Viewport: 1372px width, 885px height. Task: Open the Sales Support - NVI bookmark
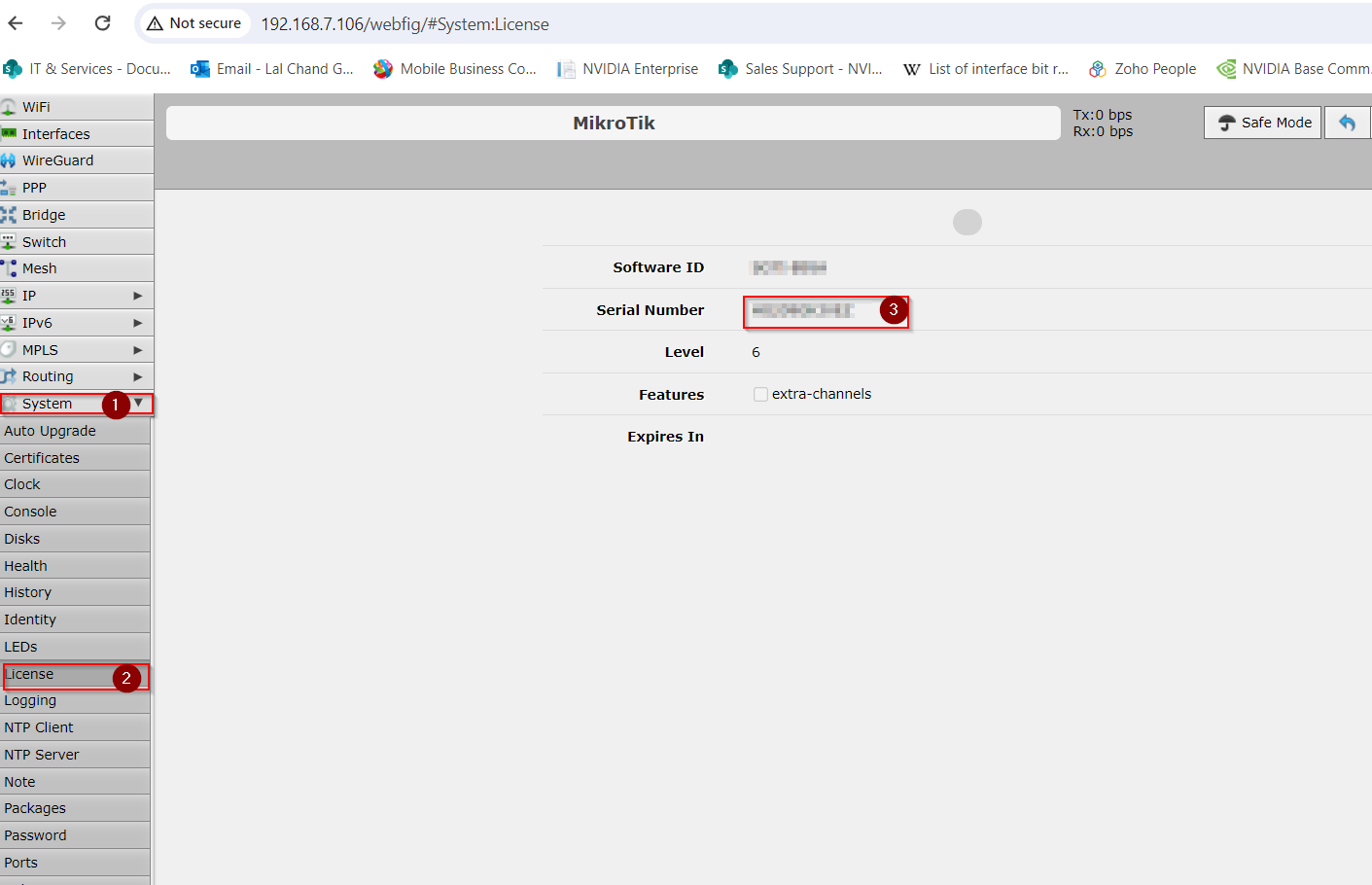(800, 69)
